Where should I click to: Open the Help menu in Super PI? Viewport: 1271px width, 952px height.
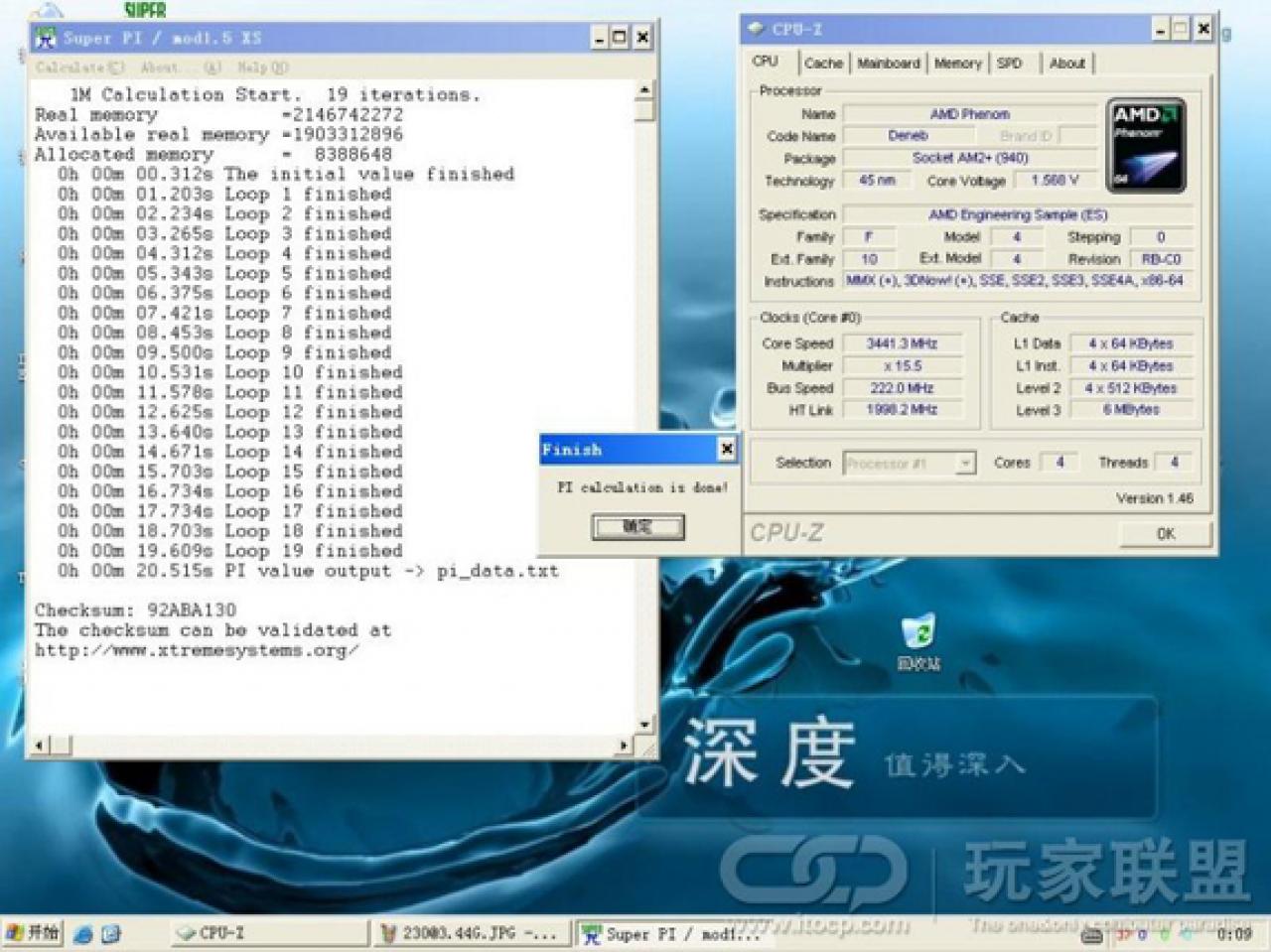tap(262, 68)
